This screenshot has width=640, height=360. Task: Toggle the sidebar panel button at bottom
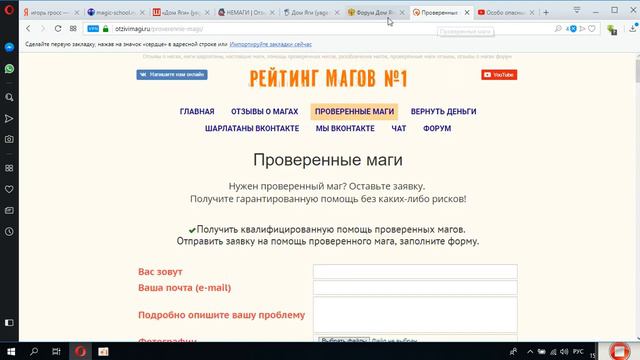[x=9, y=323]
